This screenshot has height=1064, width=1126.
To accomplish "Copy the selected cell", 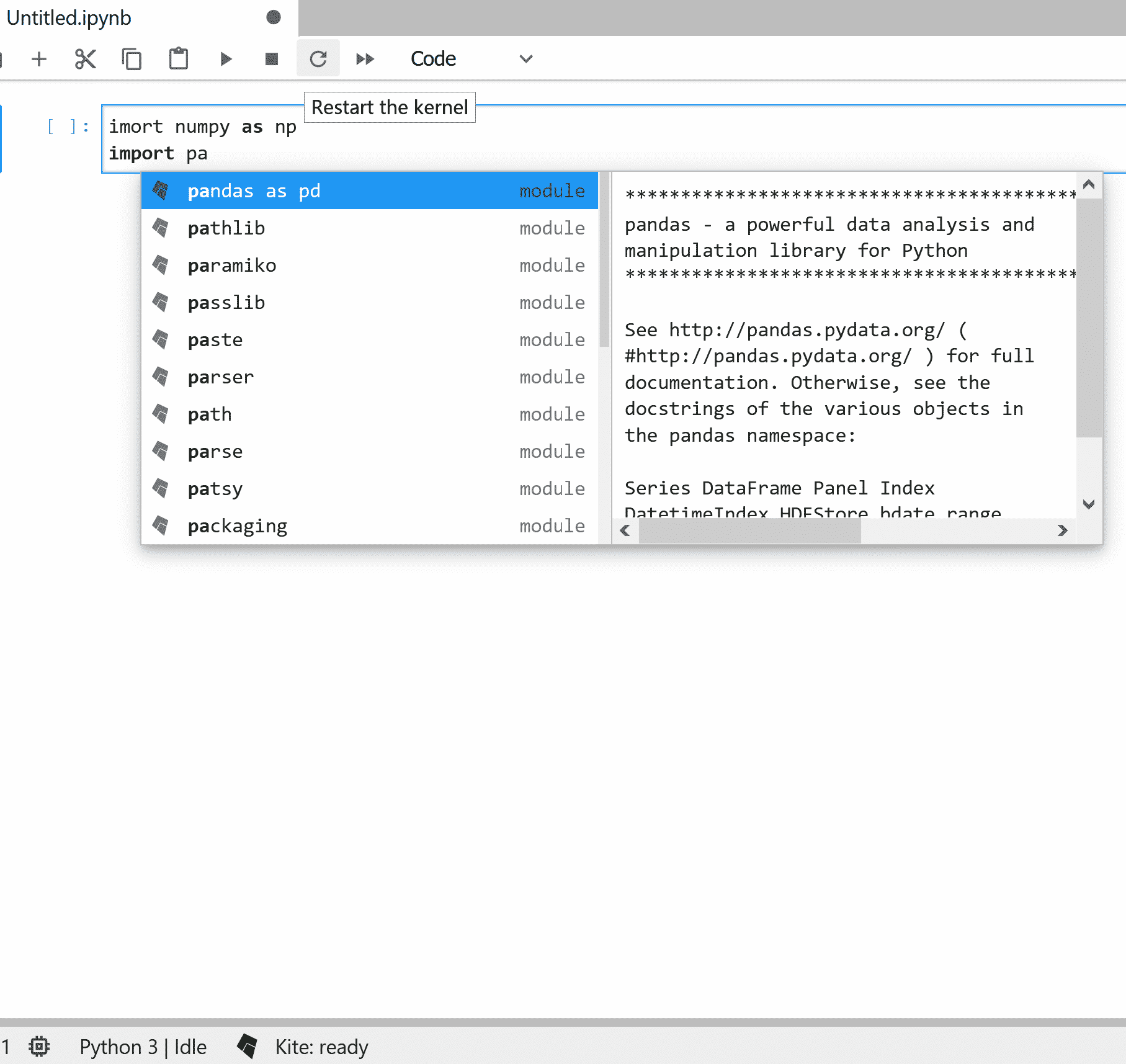I will (132, 59).
